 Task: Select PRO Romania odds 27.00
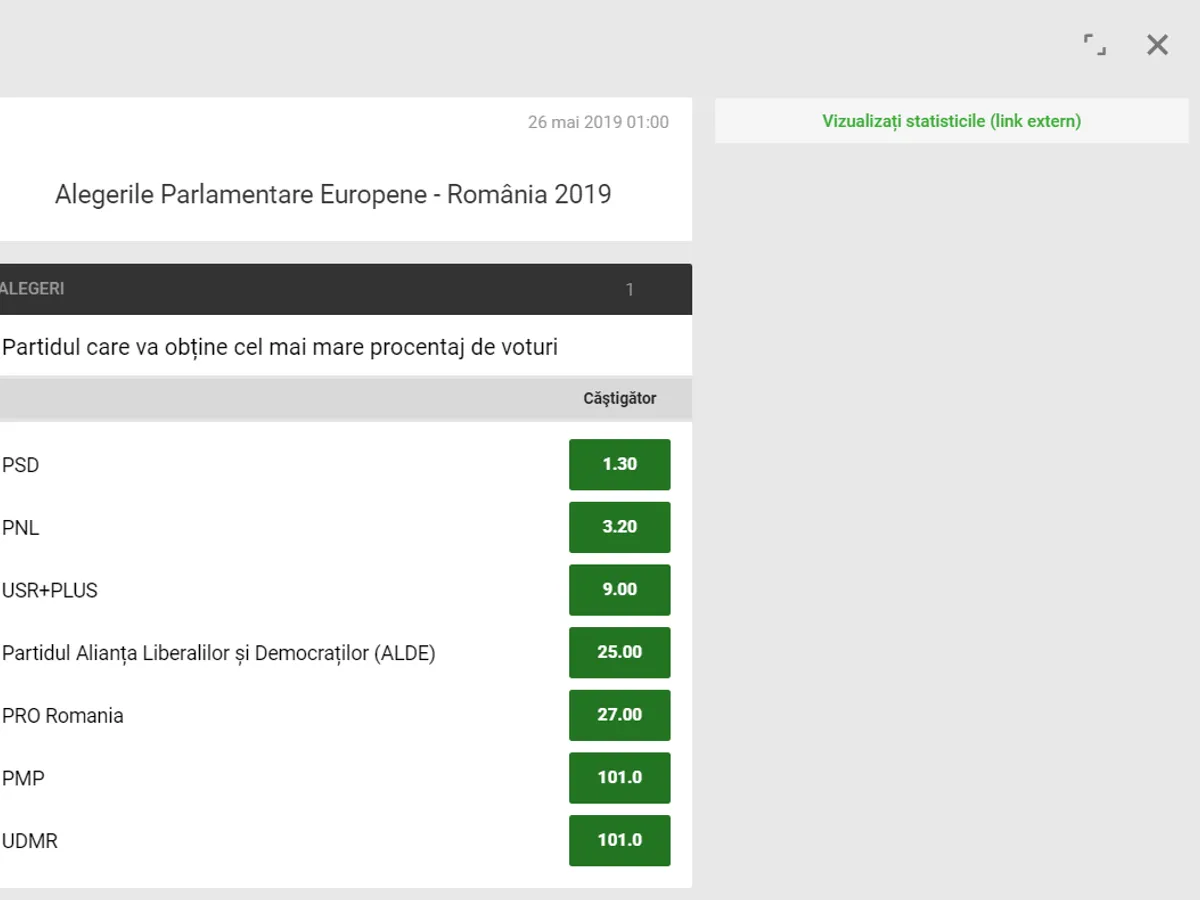coord(619,715)
